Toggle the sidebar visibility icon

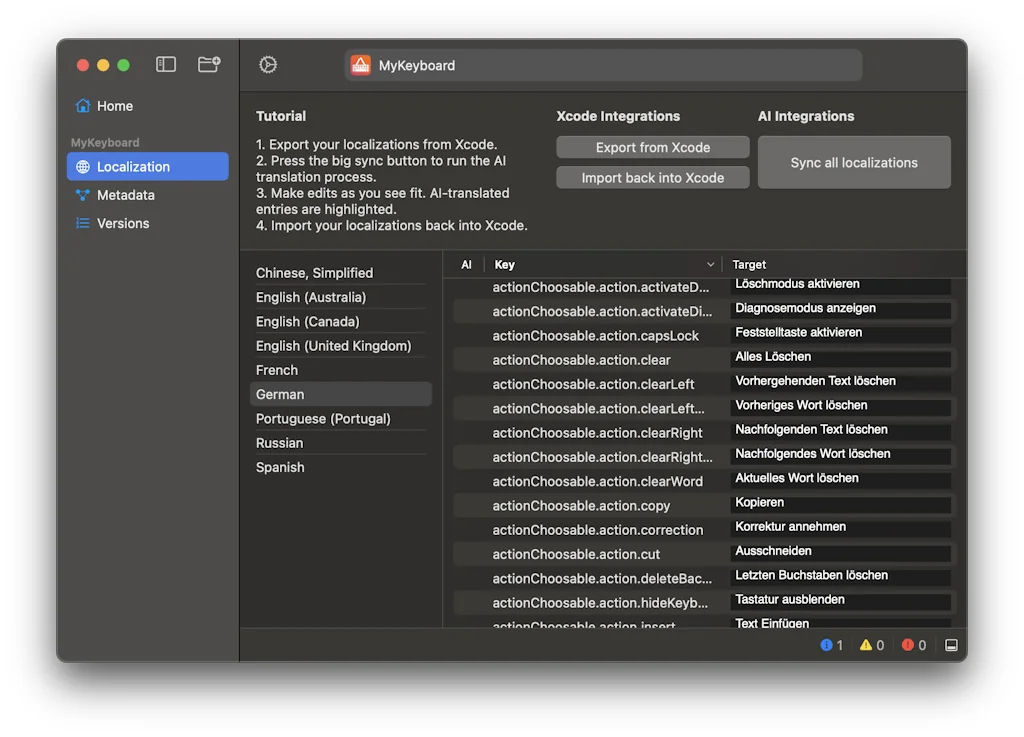[x=166, y=65]
